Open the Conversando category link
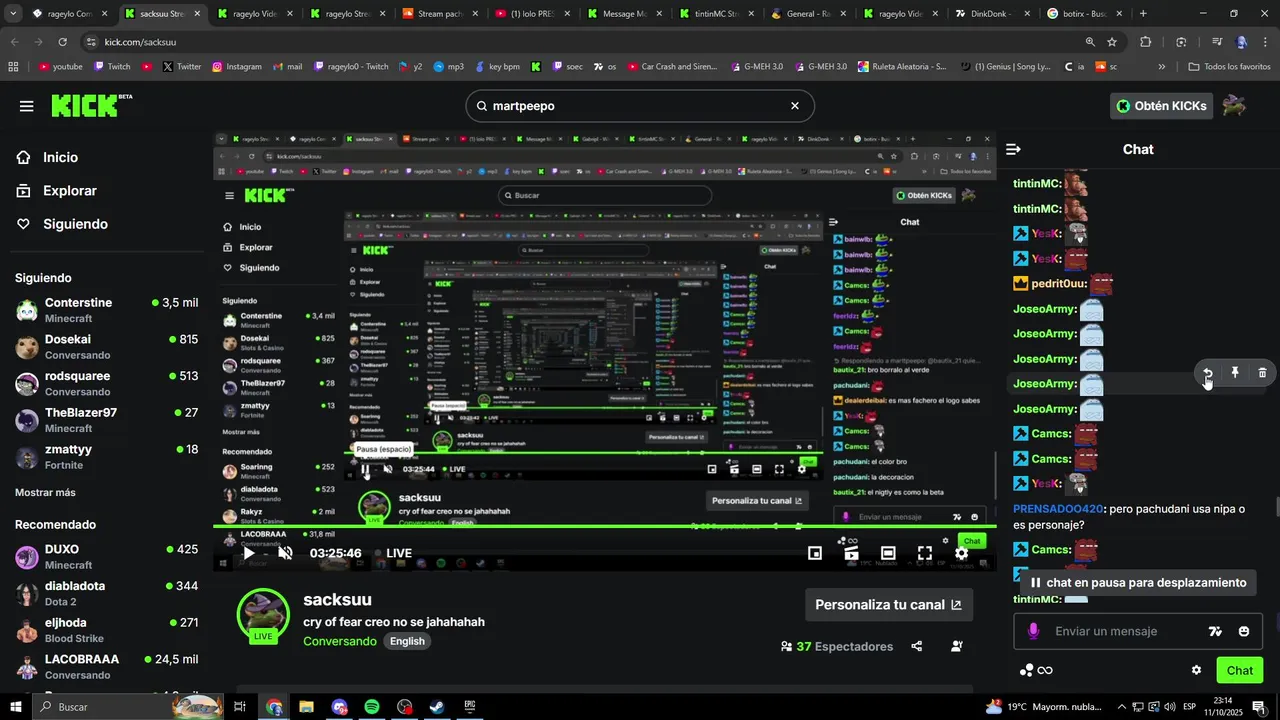Image resolution: width=1280 pixels, height=720 pixels. (x=340, y=641)
